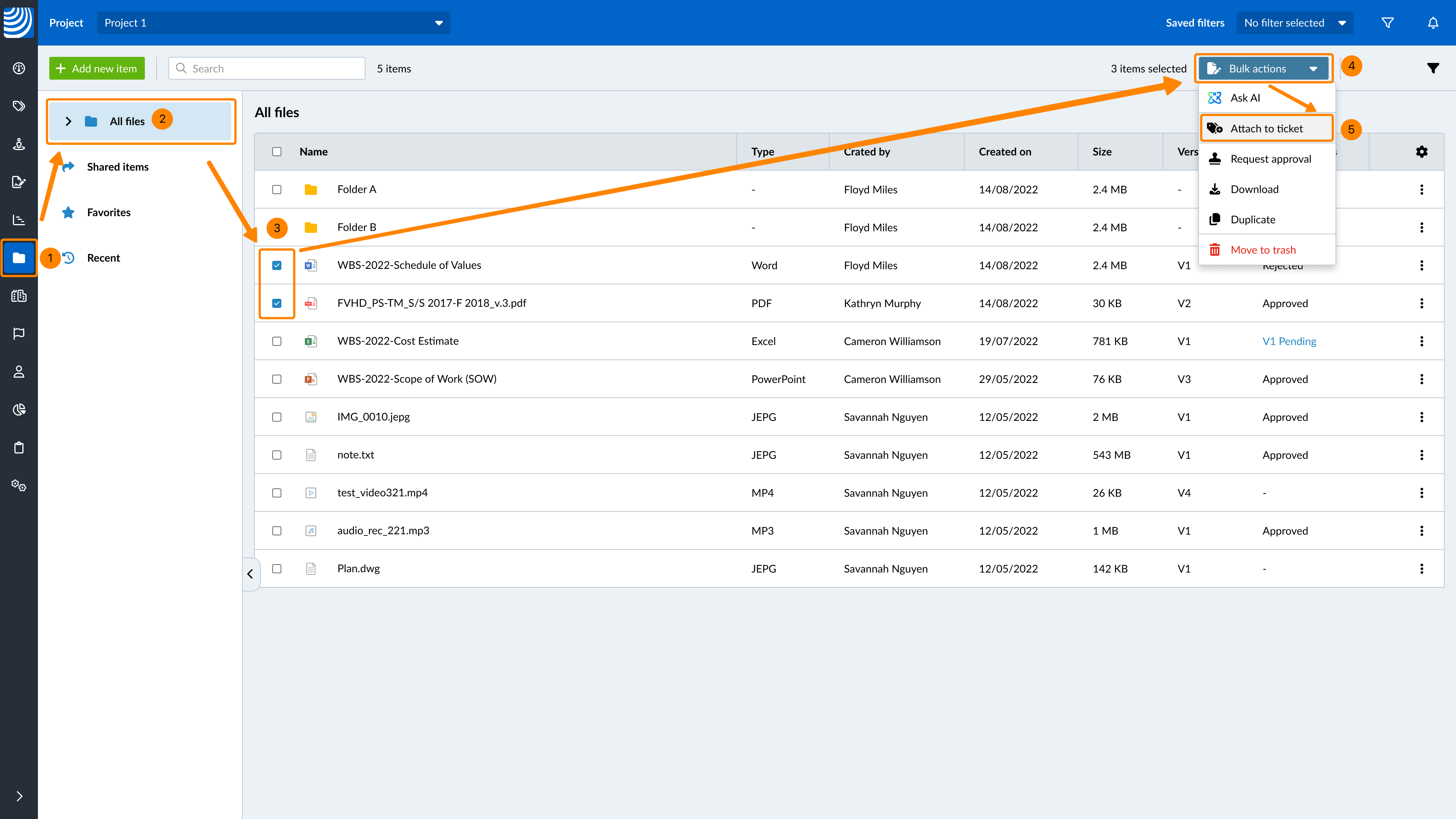1456x819 pixels.
Task: Open the notifications bell icon
Action: coord(1433,23)
